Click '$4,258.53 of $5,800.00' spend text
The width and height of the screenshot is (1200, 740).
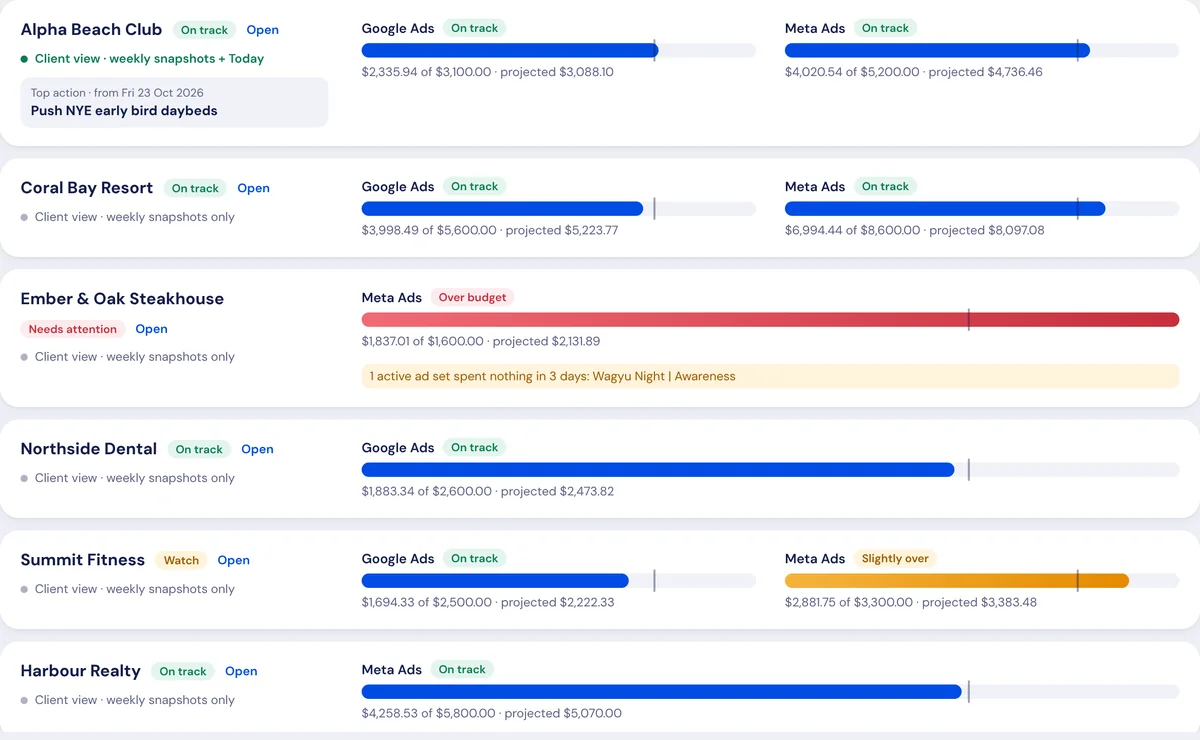[x=429, y=713]
